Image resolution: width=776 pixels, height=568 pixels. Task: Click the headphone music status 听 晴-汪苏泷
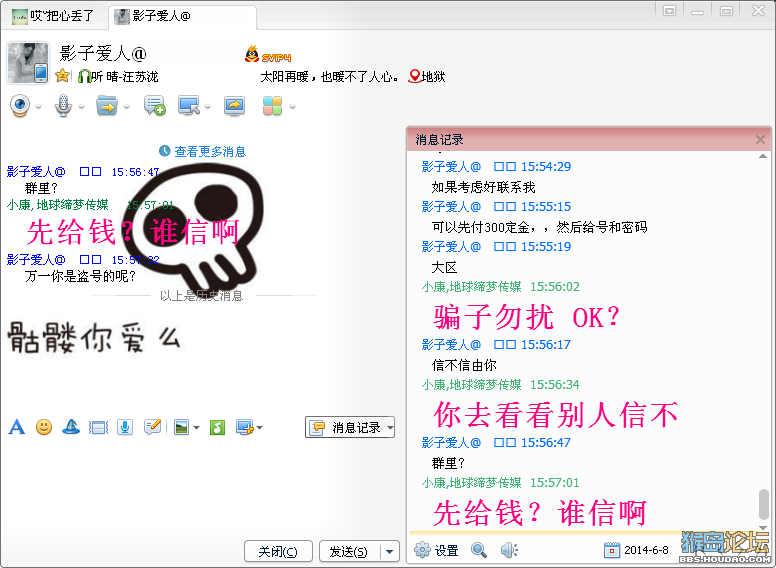tap(118, 76)
